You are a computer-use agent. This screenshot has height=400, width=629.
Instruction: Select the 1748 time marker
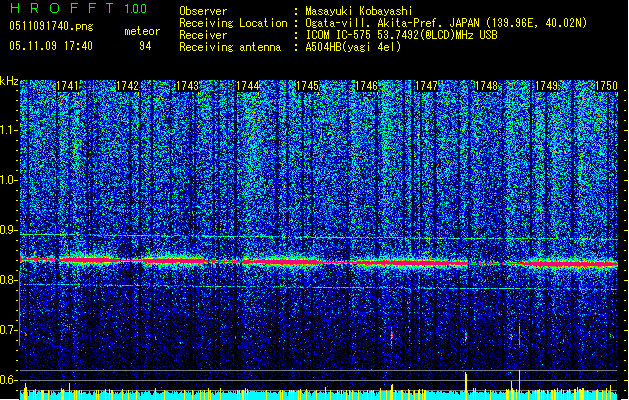(487, 87)
